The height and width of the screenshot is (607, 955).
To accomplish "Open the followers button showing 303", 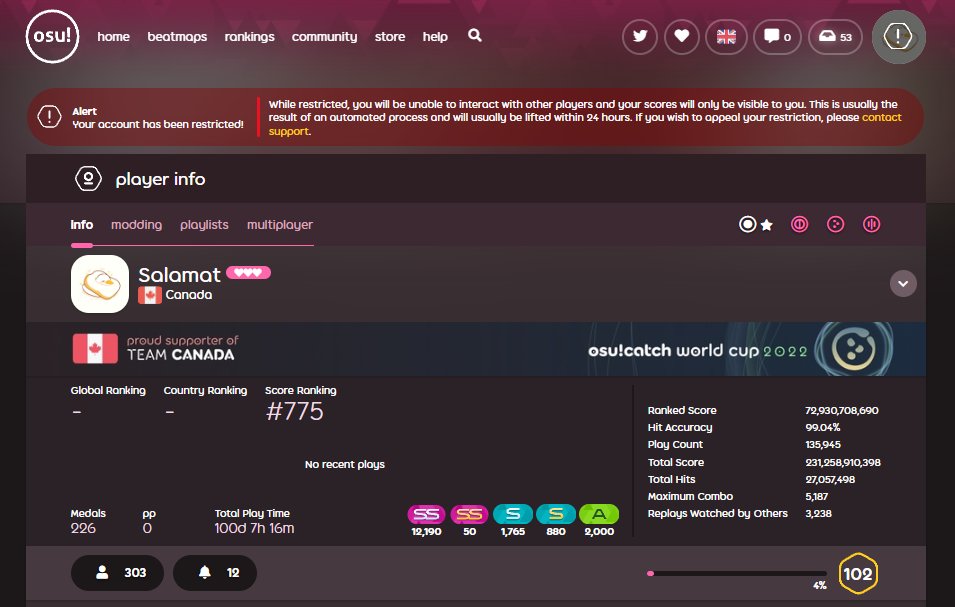I will pos(118,573).
